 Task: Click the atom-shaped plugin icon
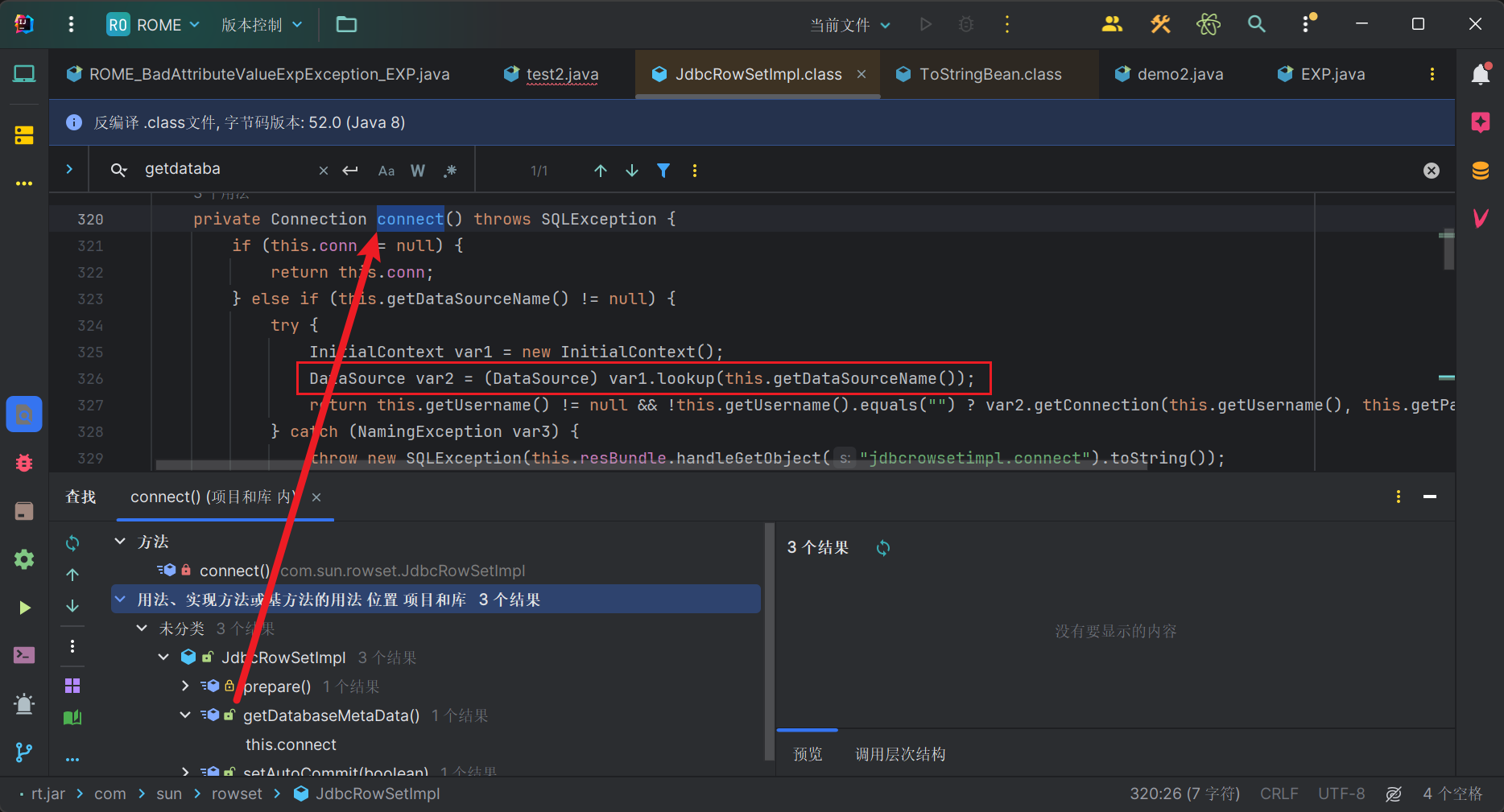(1209, 24)
